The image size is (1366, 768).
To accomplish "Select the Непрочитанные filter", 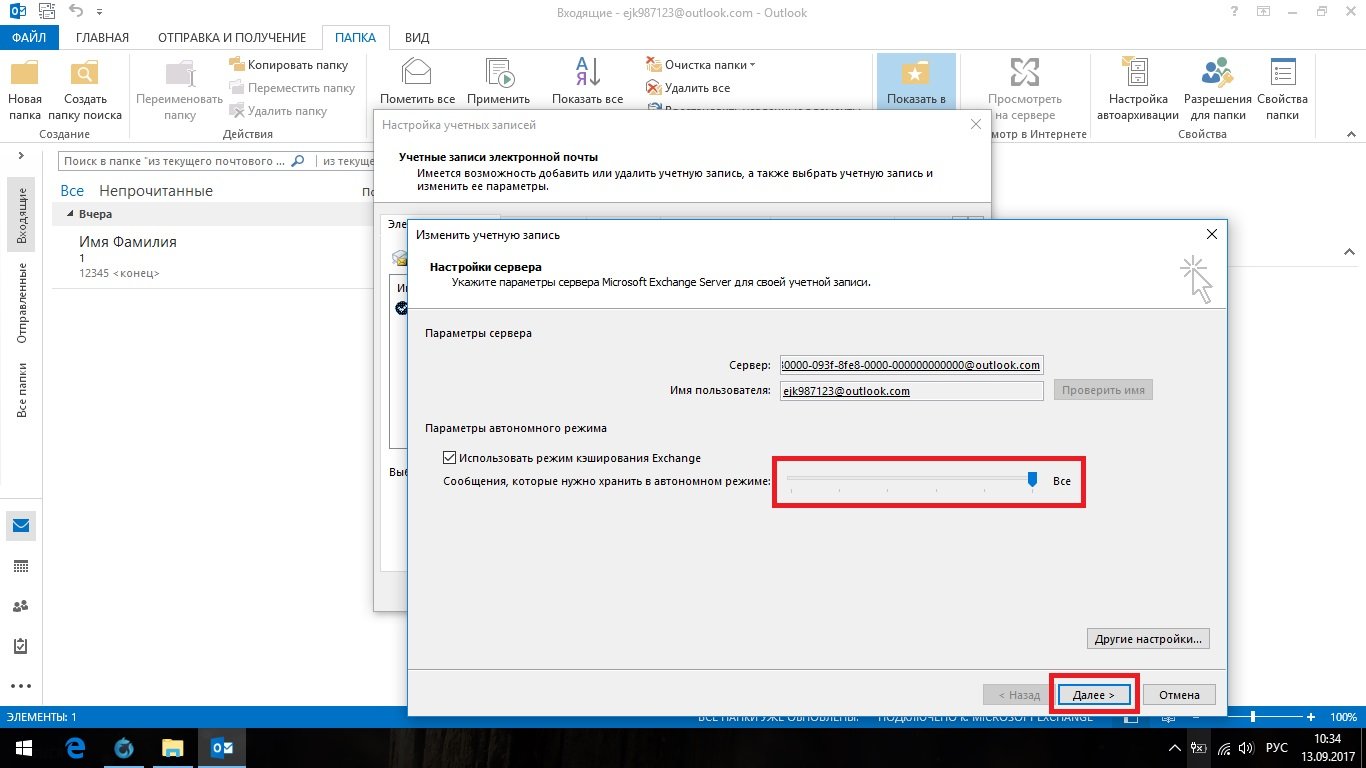I will 156,190.
